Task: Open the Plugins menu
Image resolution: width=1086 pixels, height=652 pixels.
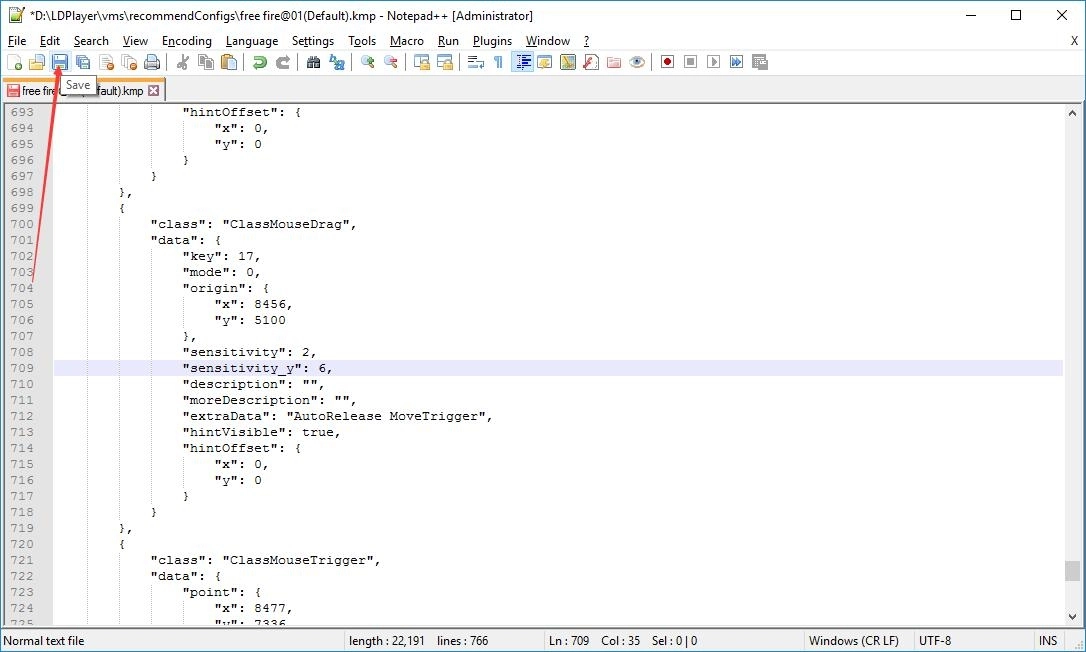Action: coord(492,41)
